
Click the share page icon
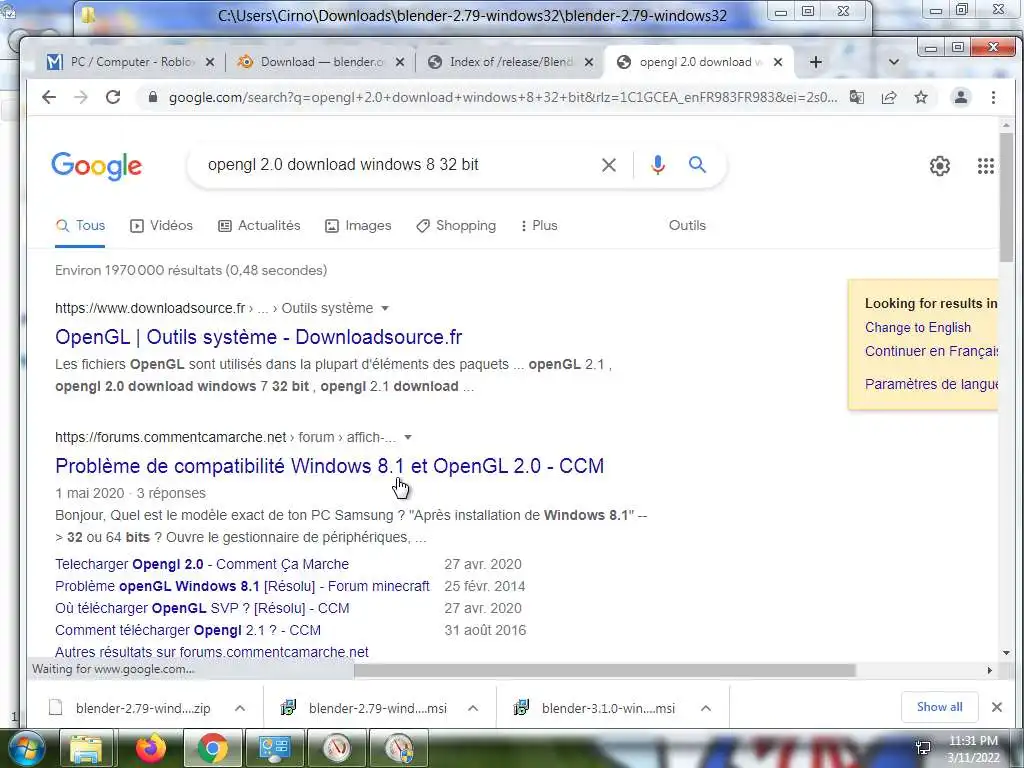[x=888, y=97]
